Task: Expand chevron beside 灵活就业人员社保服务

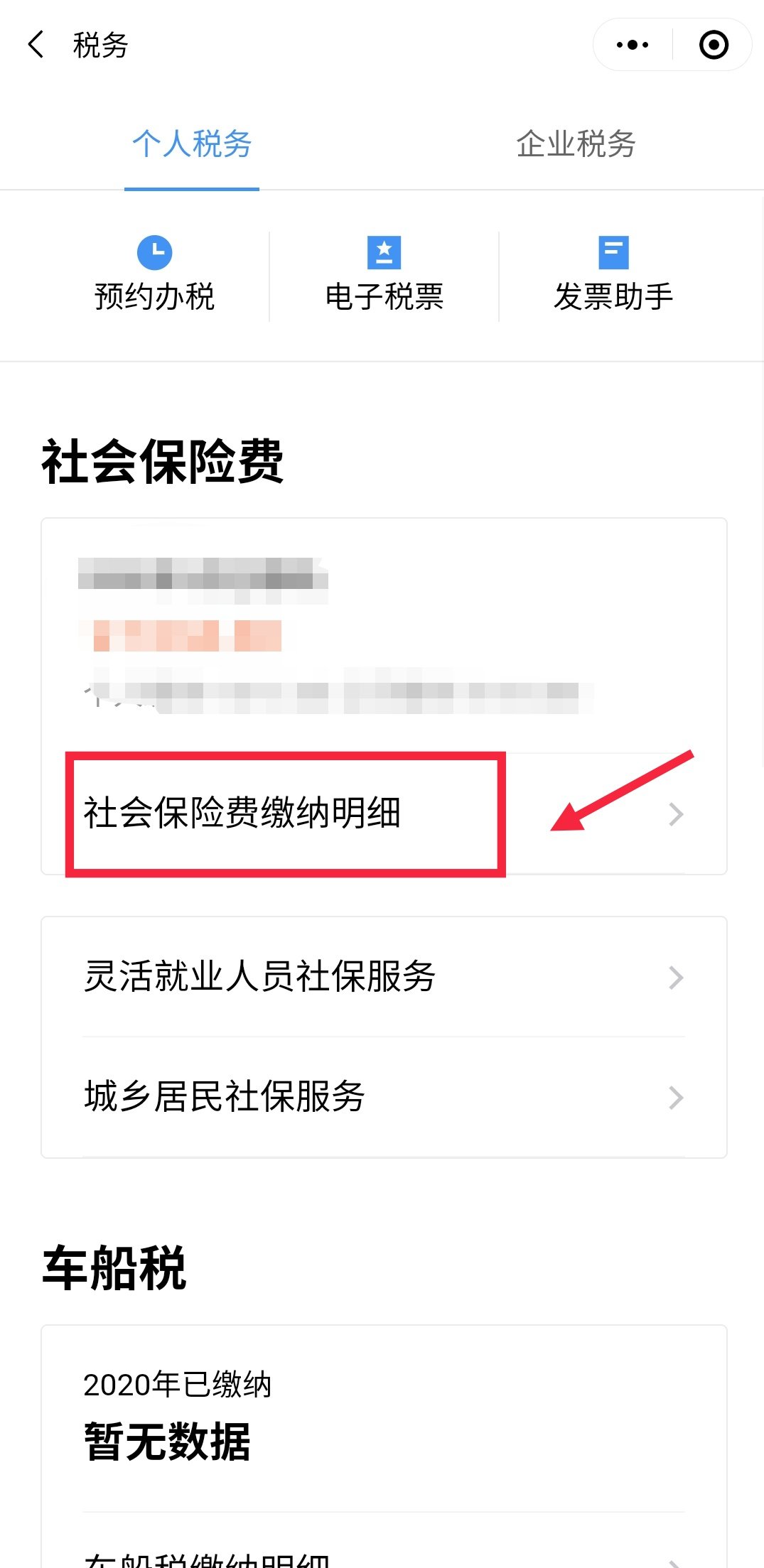Action: (x=676, y=978)
